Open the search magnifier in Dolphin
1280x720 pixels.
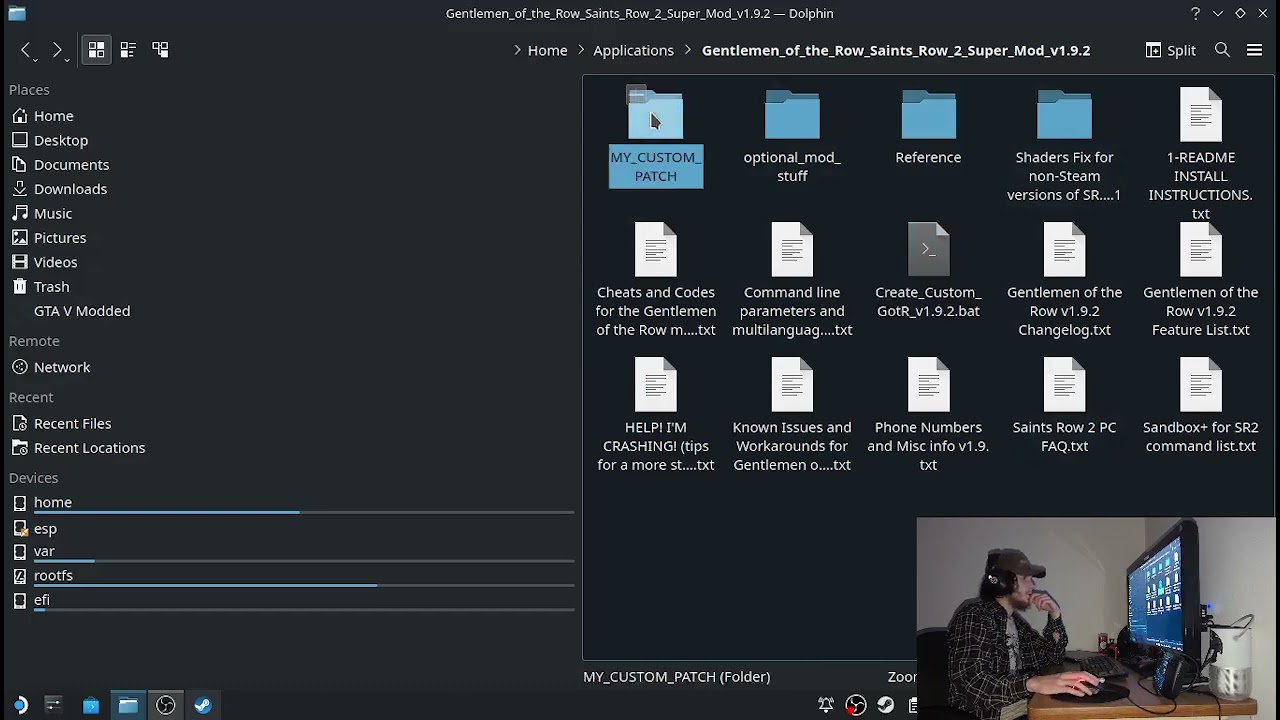coord(1222,50)
